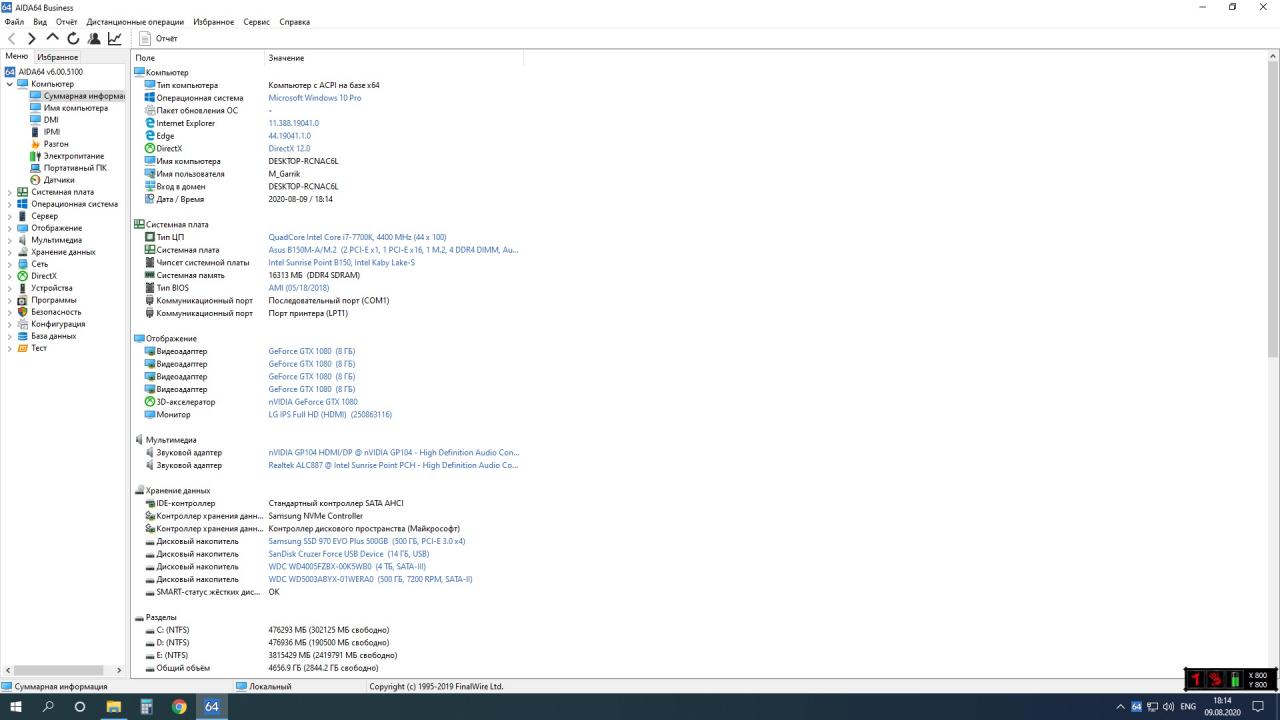Screen dimensions: 1280x720
Task: Go up one level with Up arrow
Action: pos(53,38)
